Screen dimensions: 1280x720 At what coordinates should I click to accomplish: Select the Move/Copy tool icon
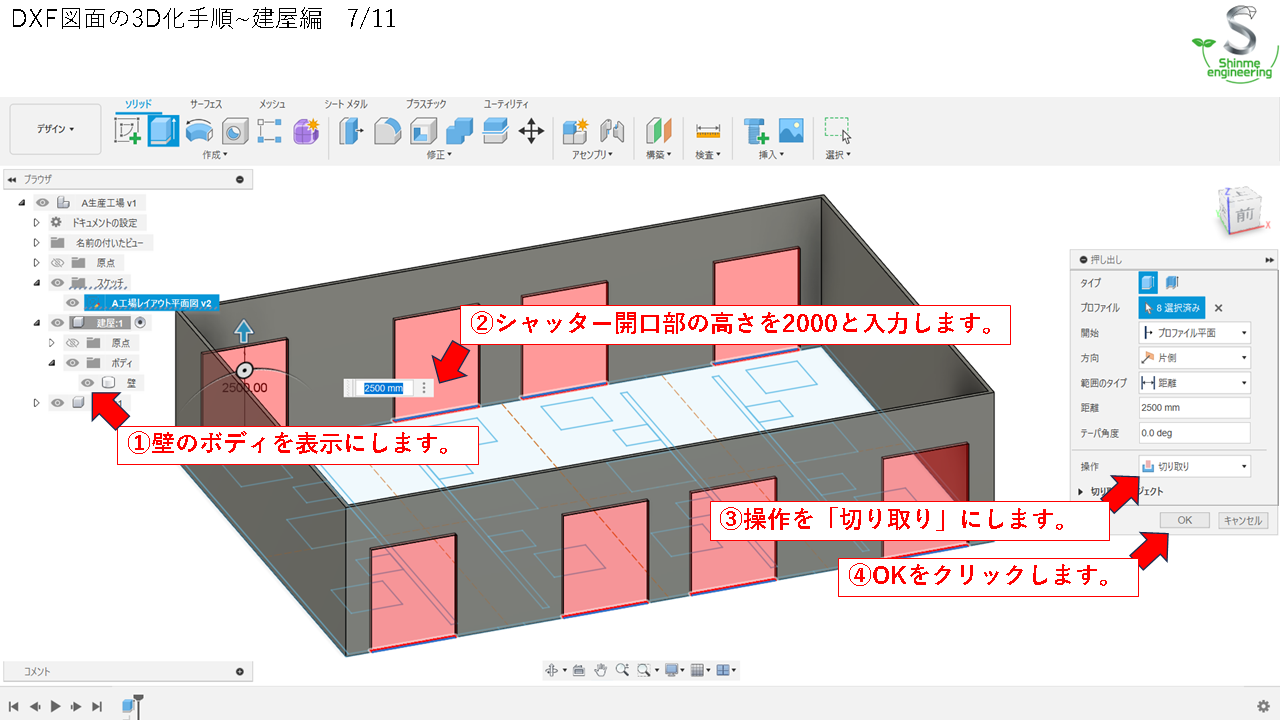(x=531, y=130)
